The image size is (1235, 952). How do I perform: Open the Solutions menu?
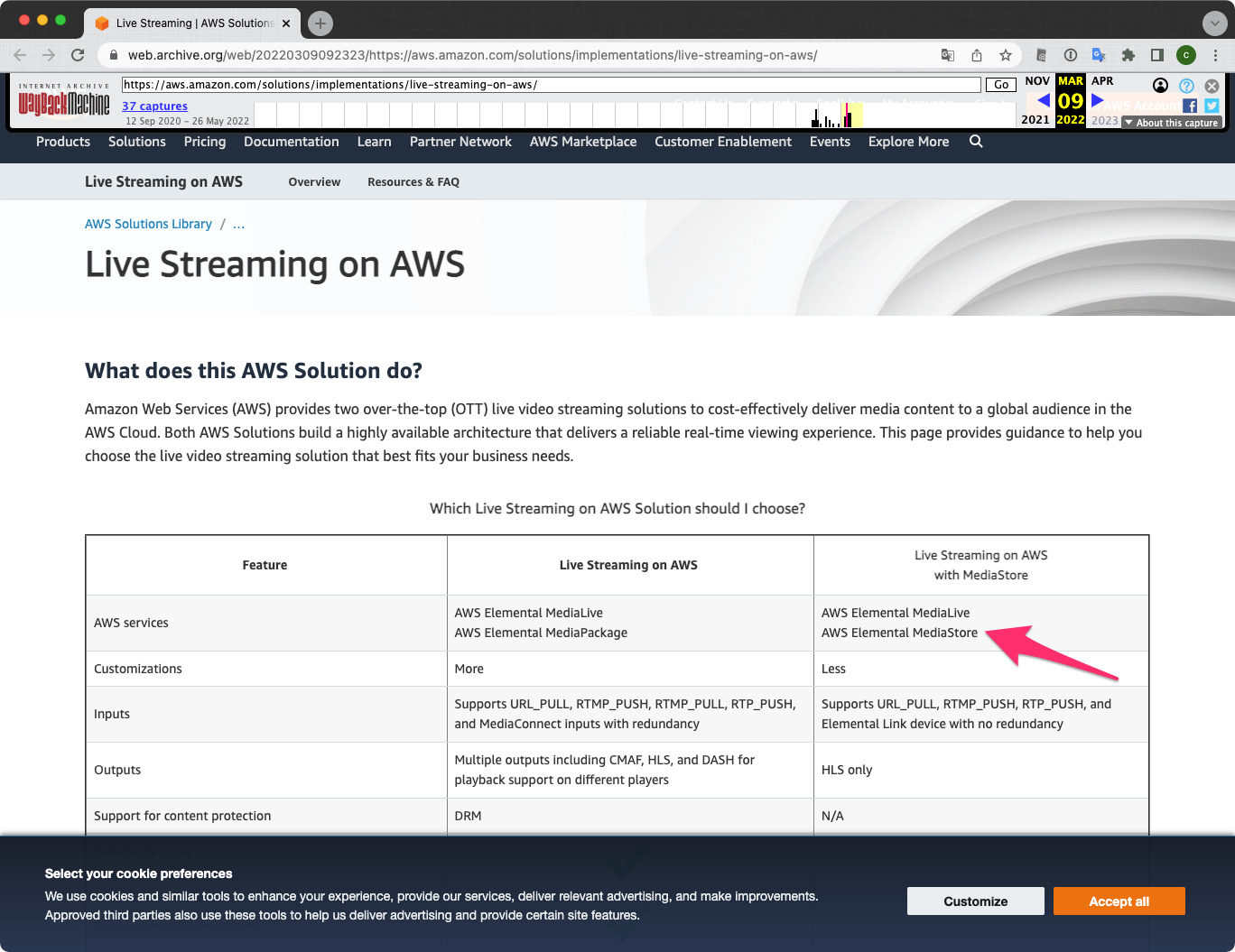pyautogui.click(x=137, y=142)
